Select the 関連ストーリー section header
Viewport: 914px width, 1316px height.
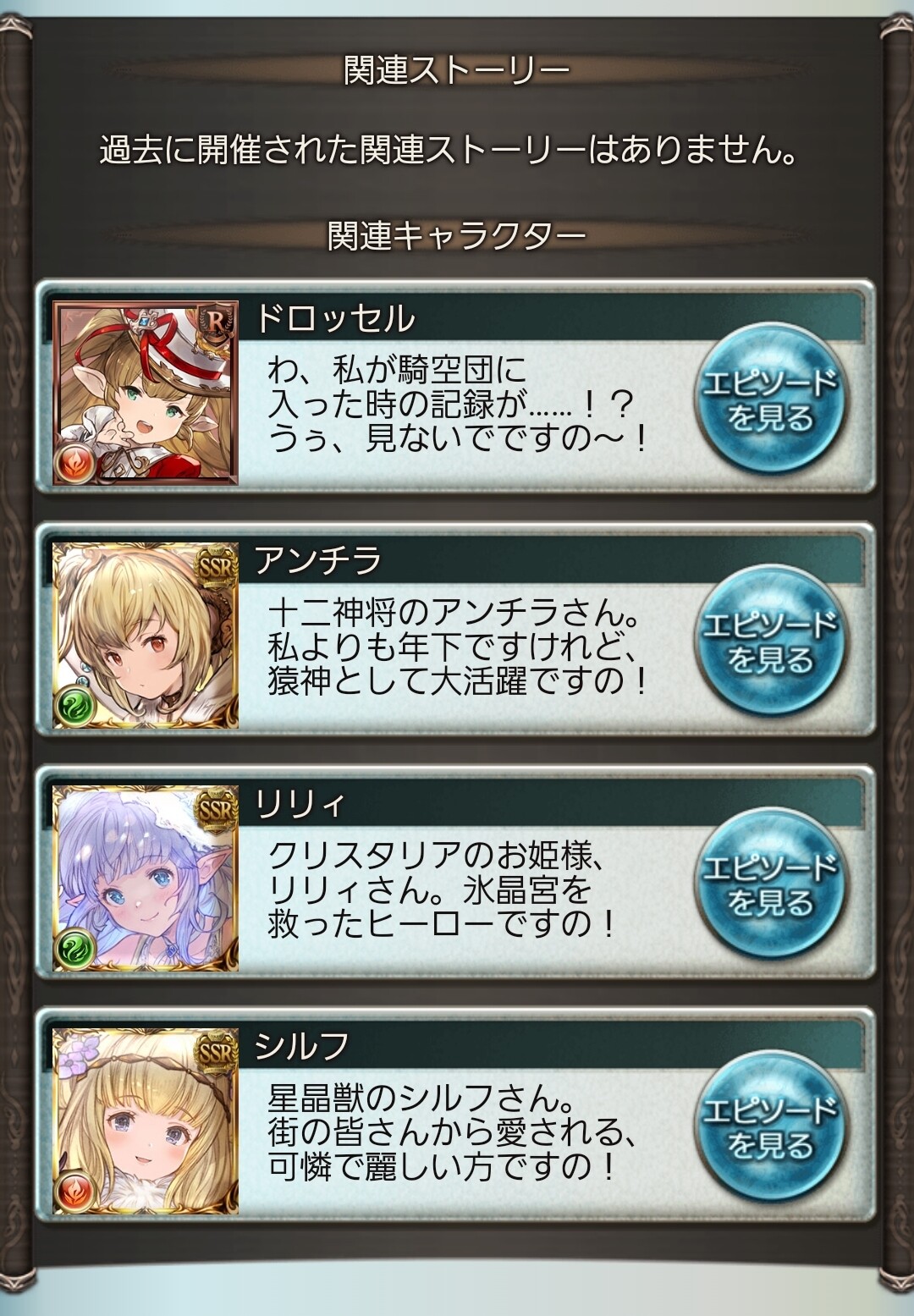[x=456, y=71]
